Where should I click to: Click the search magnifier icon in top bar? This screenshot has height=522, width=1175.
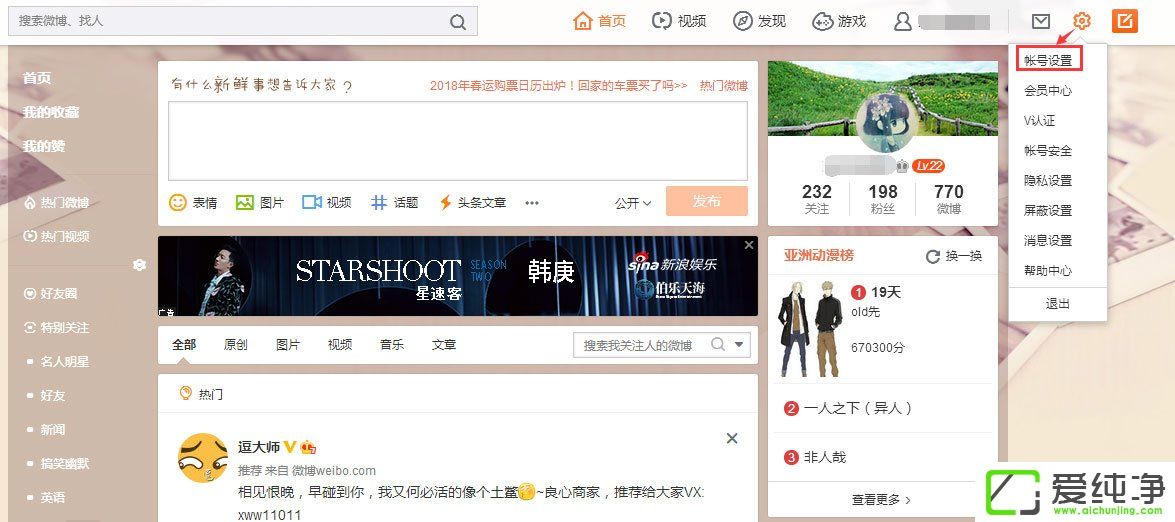click(x=457, y=21)
